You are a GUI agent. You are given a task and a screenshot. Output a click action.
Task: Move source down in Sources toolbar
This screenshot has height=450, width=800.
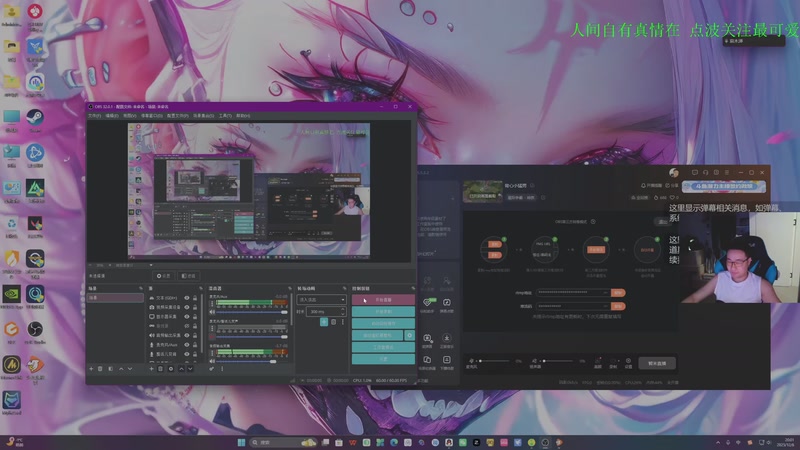(190, 369)
